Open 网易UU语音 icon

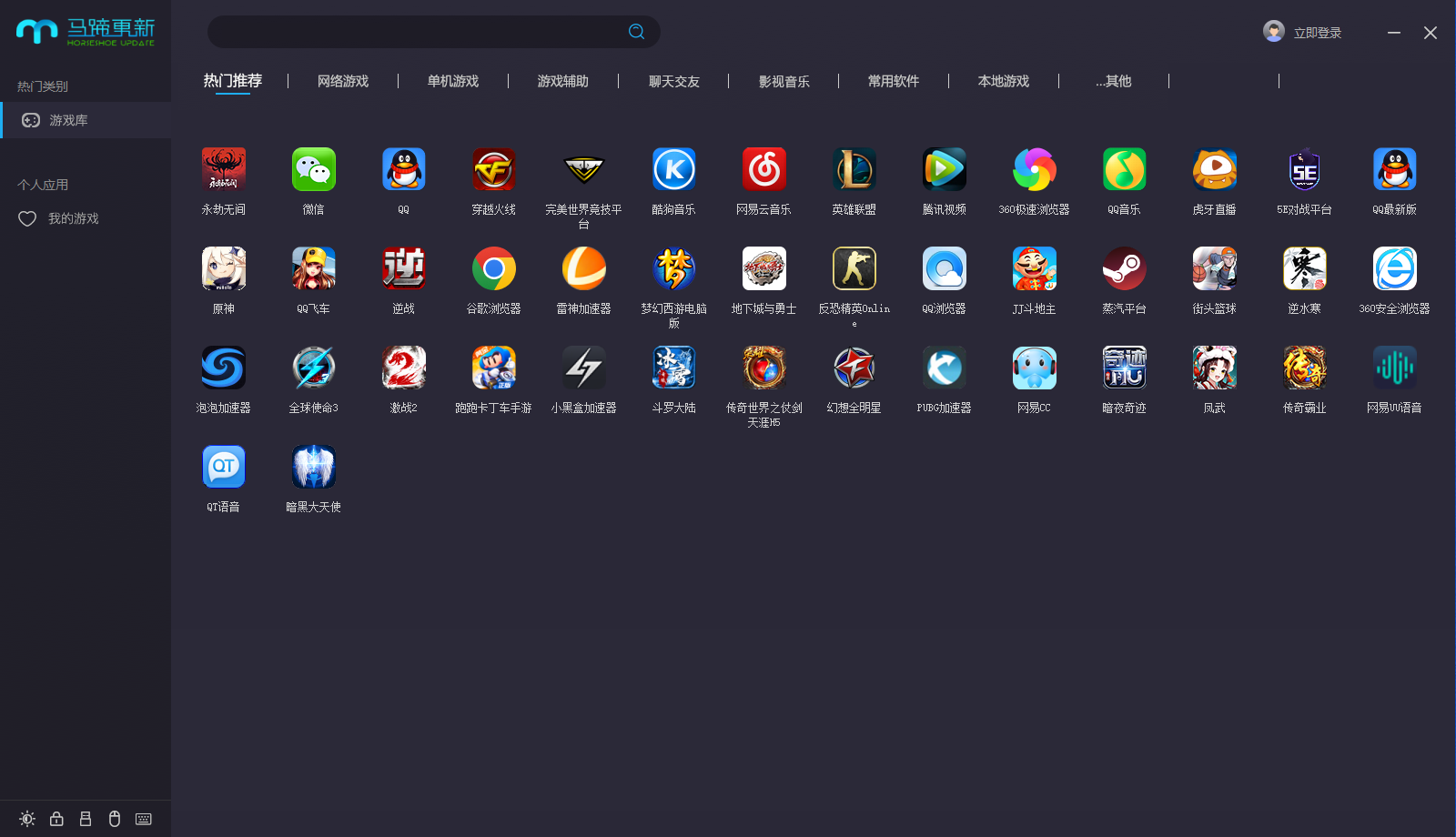click(x=1394, y=368)
